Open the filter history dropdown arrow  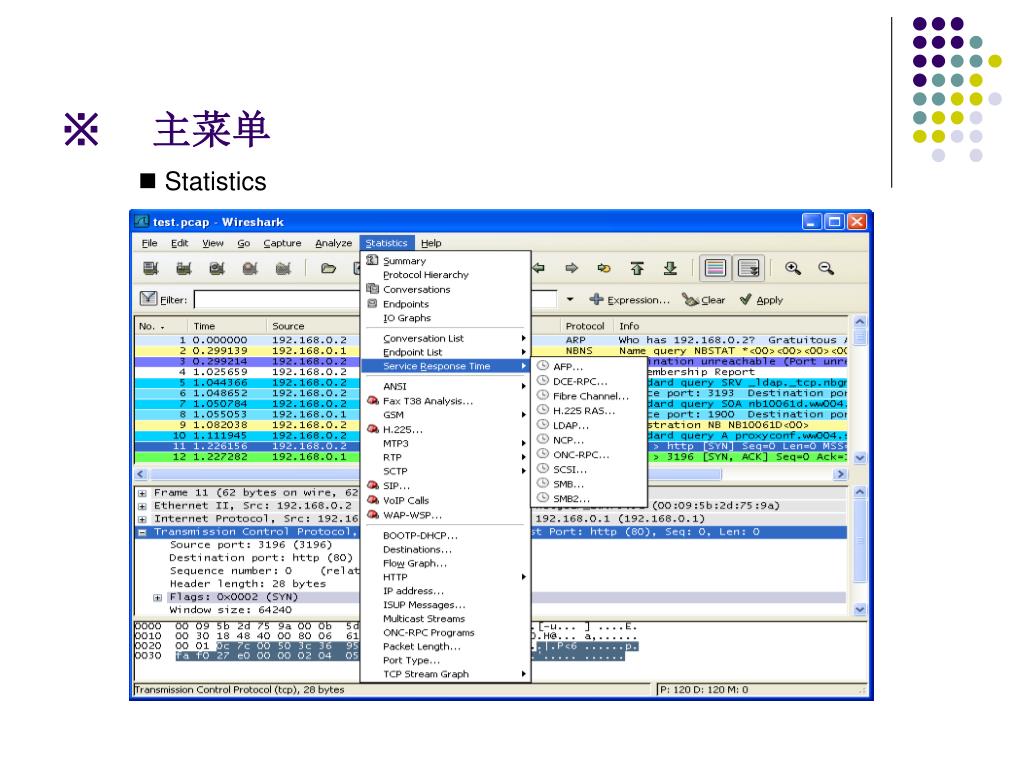pos(570,299)
